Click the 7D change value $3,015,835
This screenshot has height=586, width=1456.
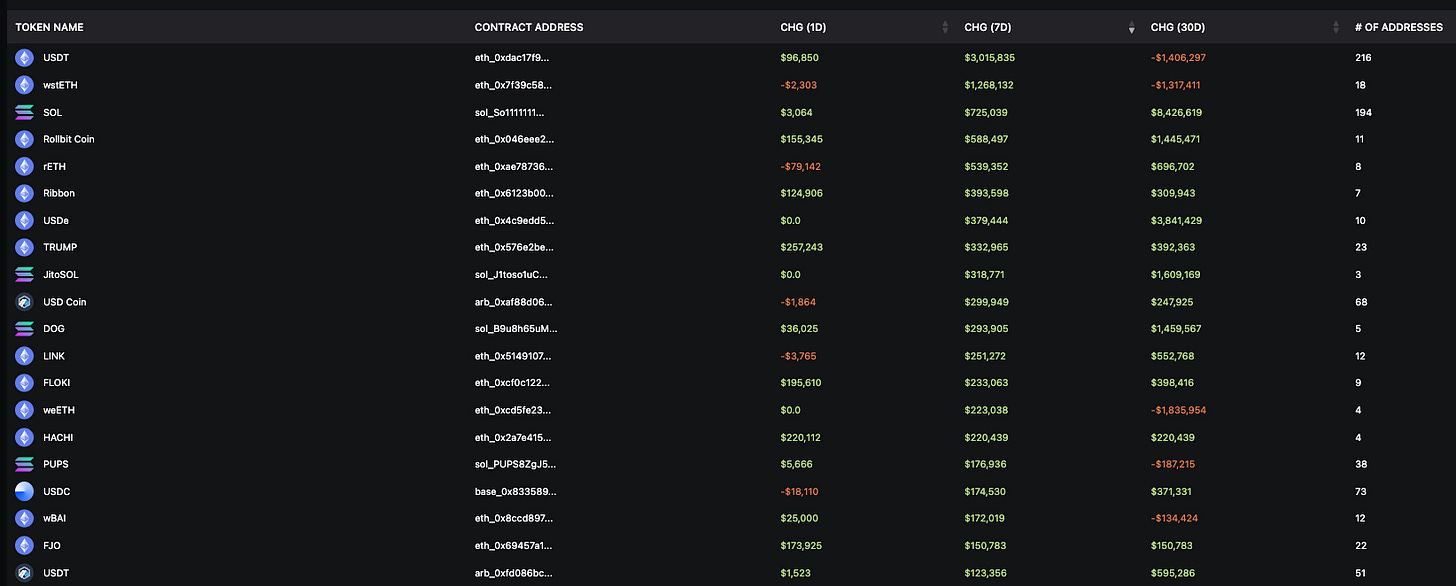989,58
